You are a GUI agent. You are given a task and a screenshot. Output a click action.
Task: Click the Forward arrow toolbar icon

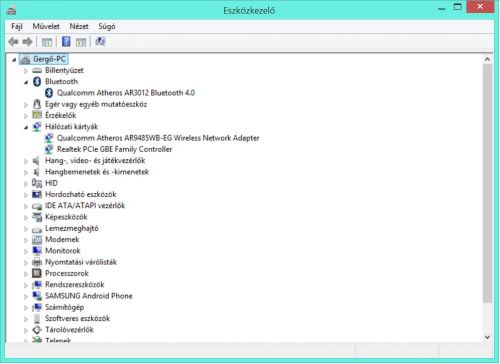pos(27,42)
